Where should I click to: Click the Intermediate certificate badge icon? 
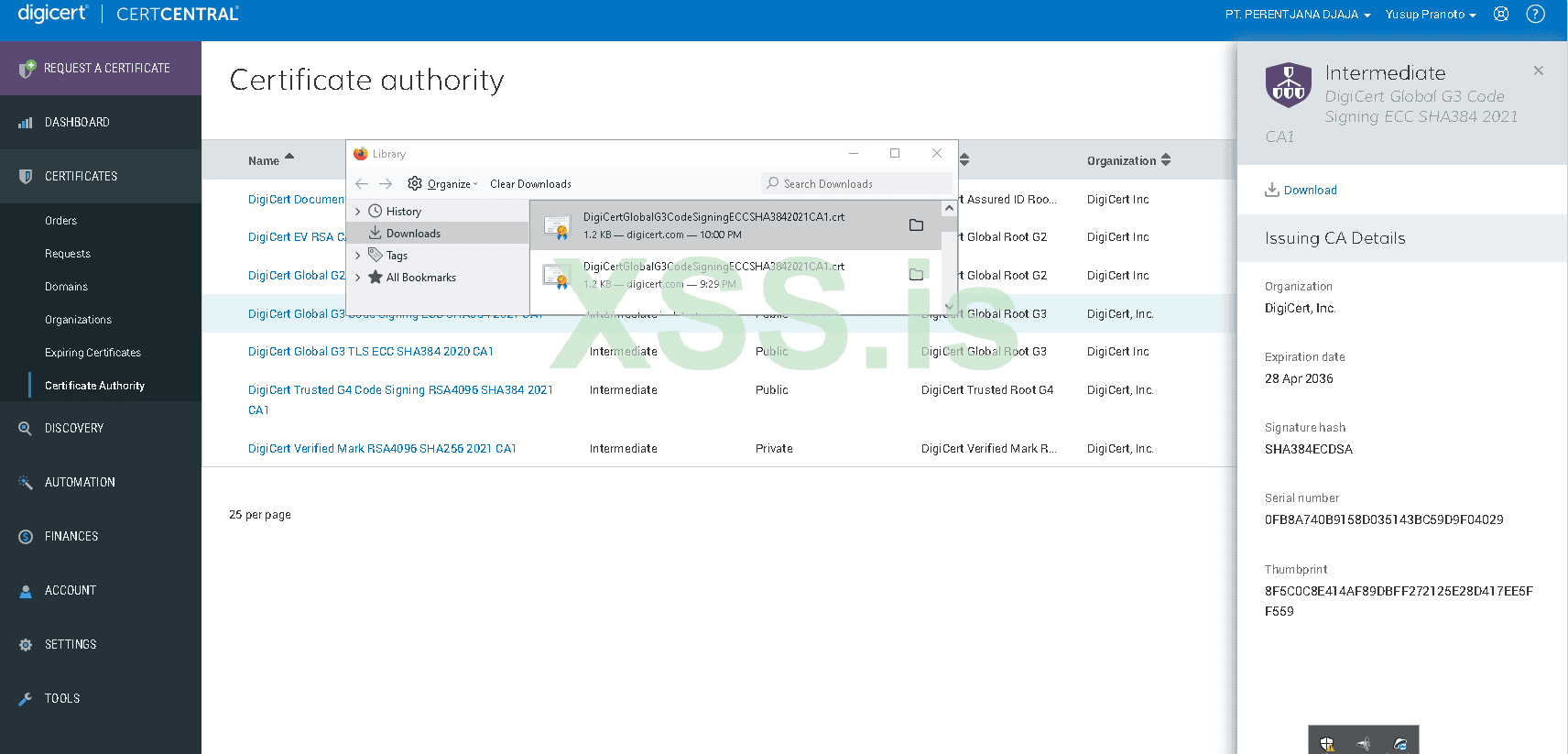(x=1289, y=85)
